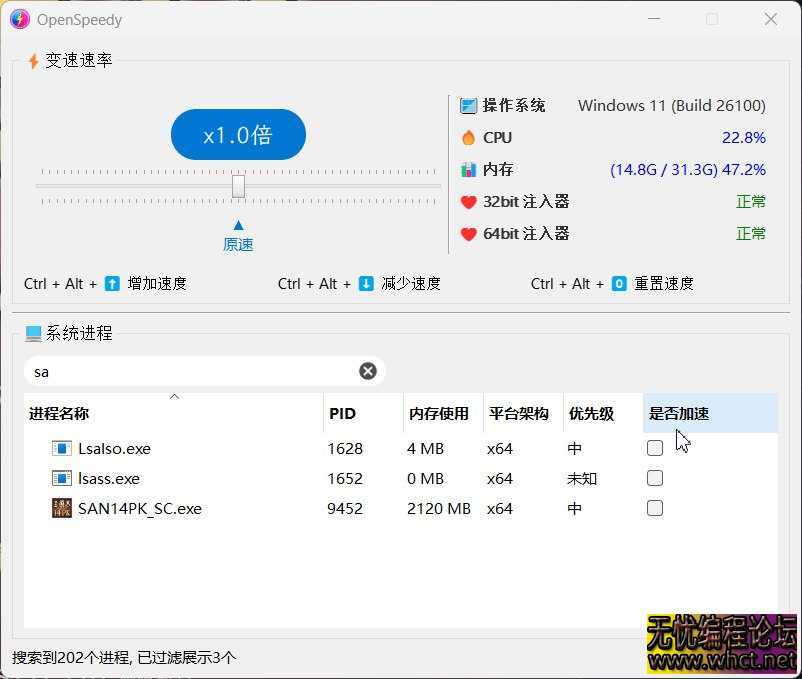Click the monitor icon beside 系统进程
The height and width of the screenshot is (679, 802).
click(x=33, y=333)
